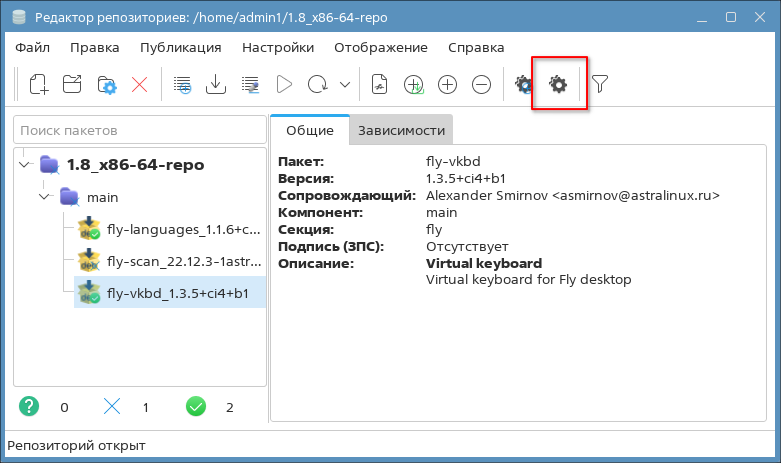Click the new repository icon
Viewport: 781px width, 463px height.
click(38, 85)
